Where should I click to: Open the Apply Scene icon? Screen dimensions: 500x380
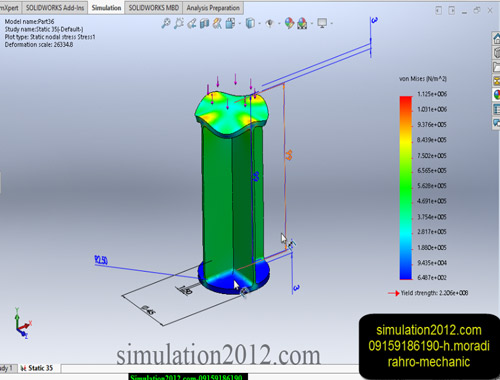pos(302,23)
